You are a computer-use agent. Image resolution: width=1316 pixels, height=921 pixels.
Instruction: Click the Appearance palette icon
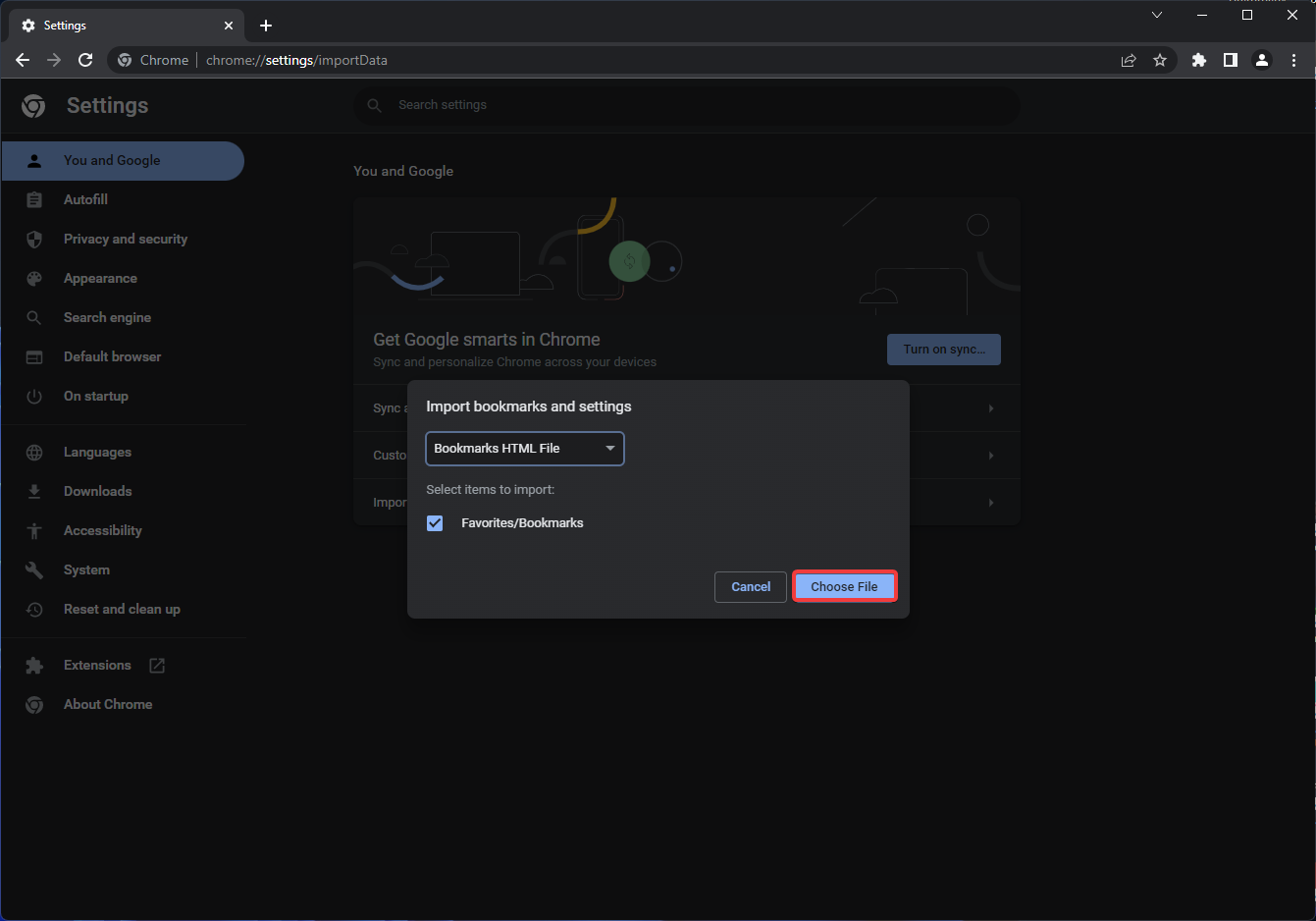pos(34,278)
